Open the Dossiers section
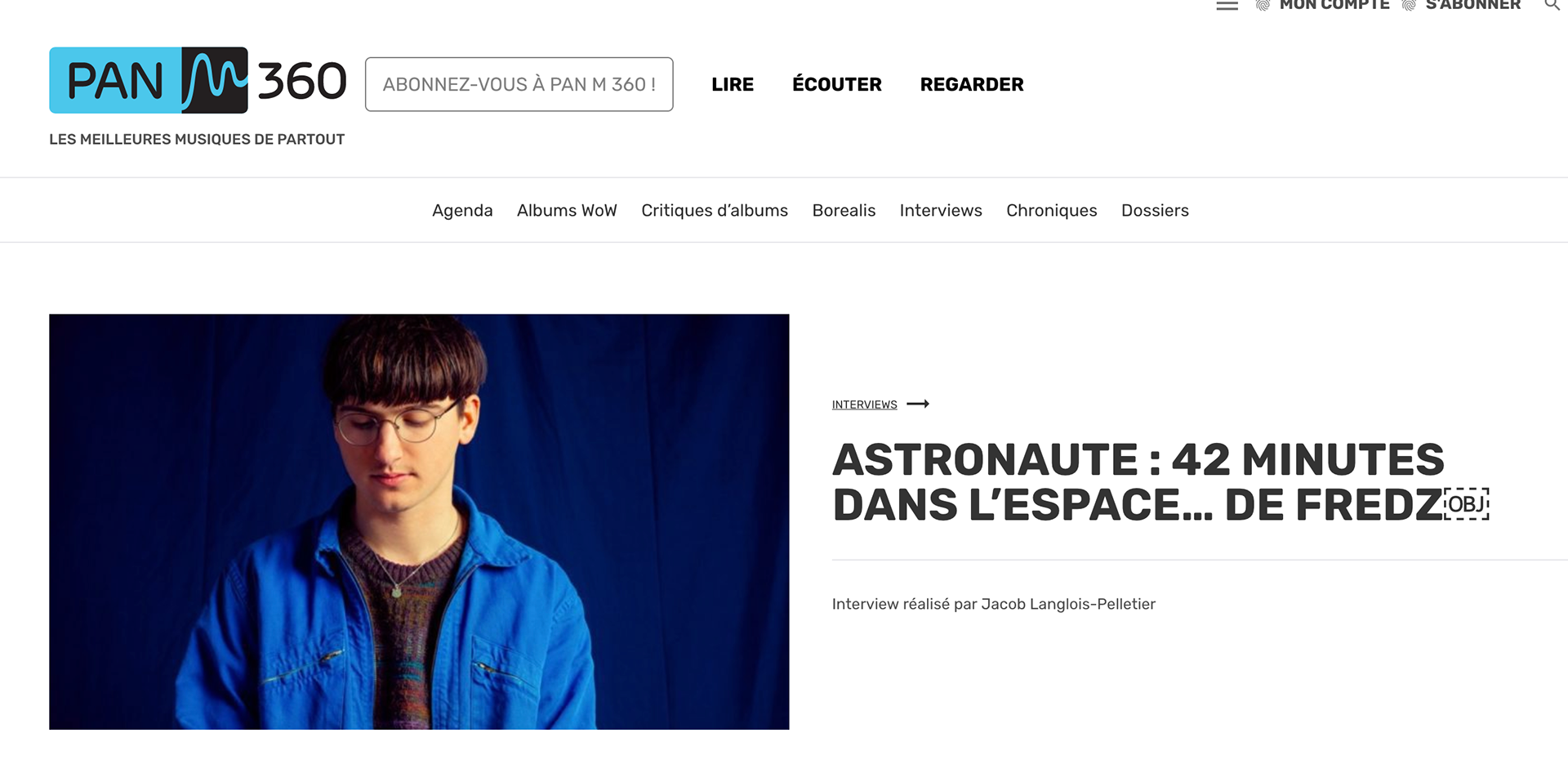 [x=1155, y=211]
